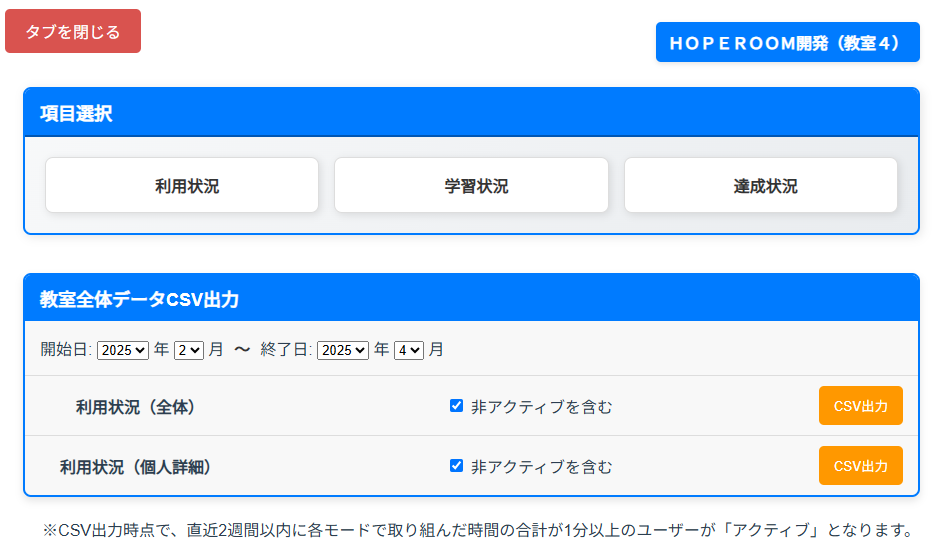Click the ※CSV出力時点で note text

(477, 529)
